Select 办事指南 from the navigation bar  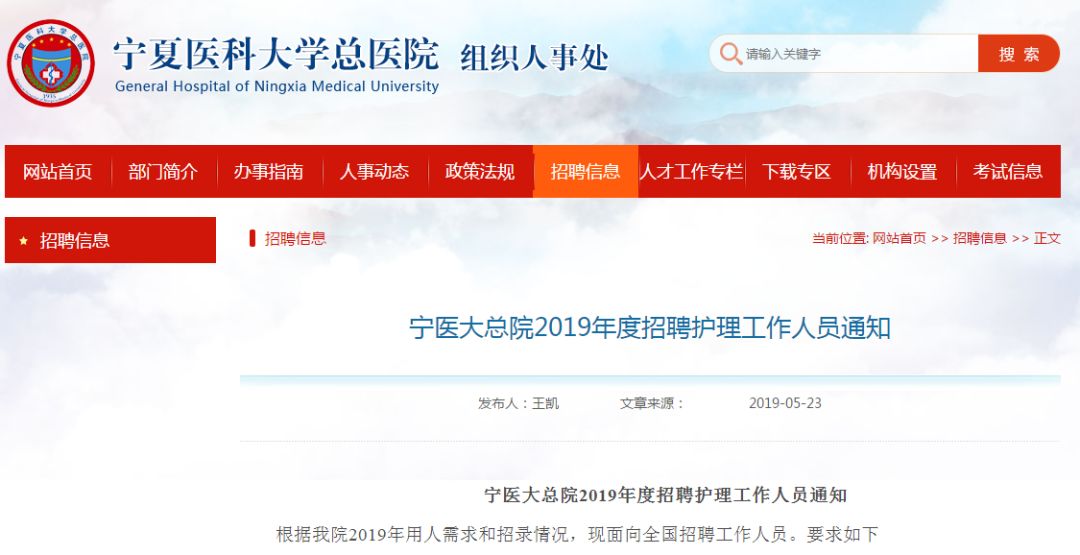tap(269, 172)
